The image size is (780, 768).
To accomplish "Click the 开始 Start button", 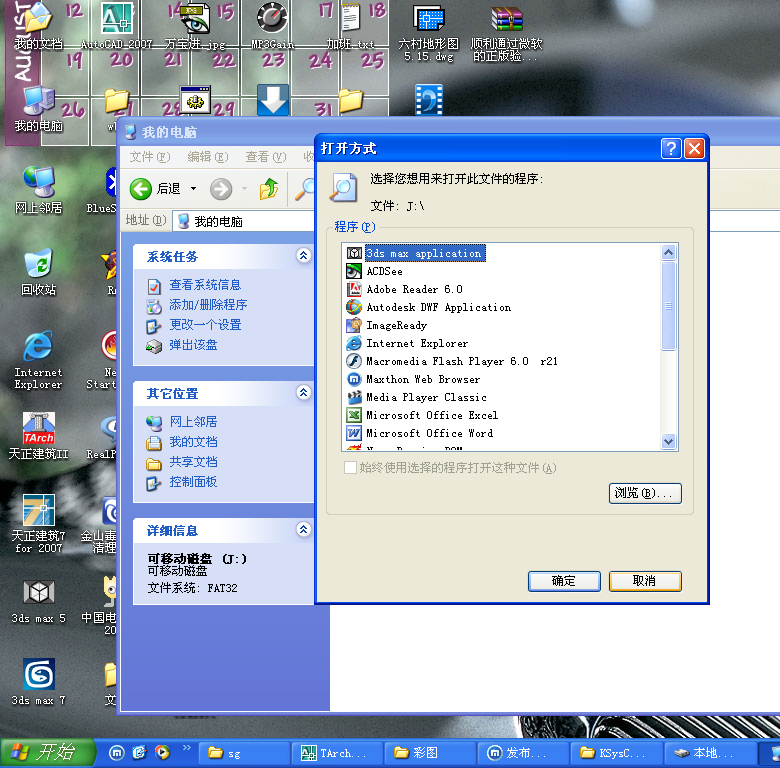I will pyautogui.click(x=48, y=752).
